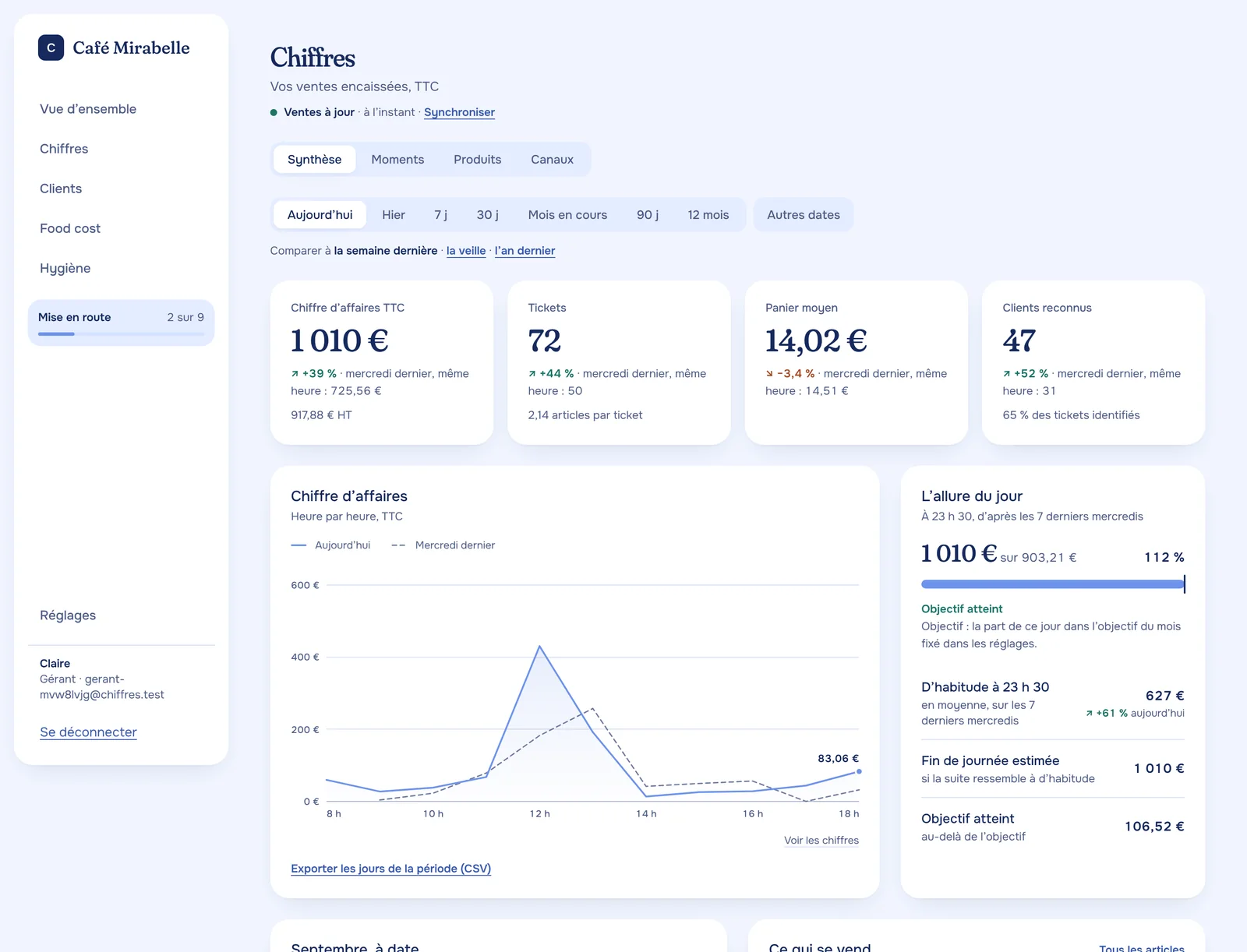
Task: Click the 83,06 € chart endpoint marker
Action: coord(859,771)
